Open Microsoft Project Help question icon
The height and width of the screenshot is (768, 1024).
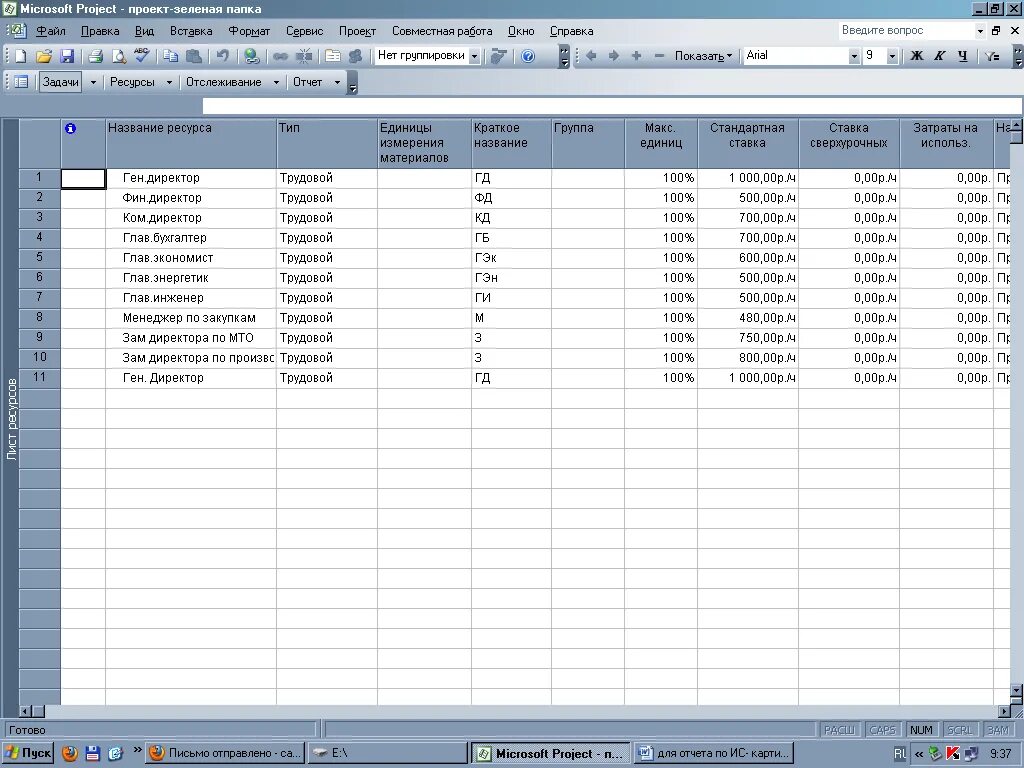528,56
